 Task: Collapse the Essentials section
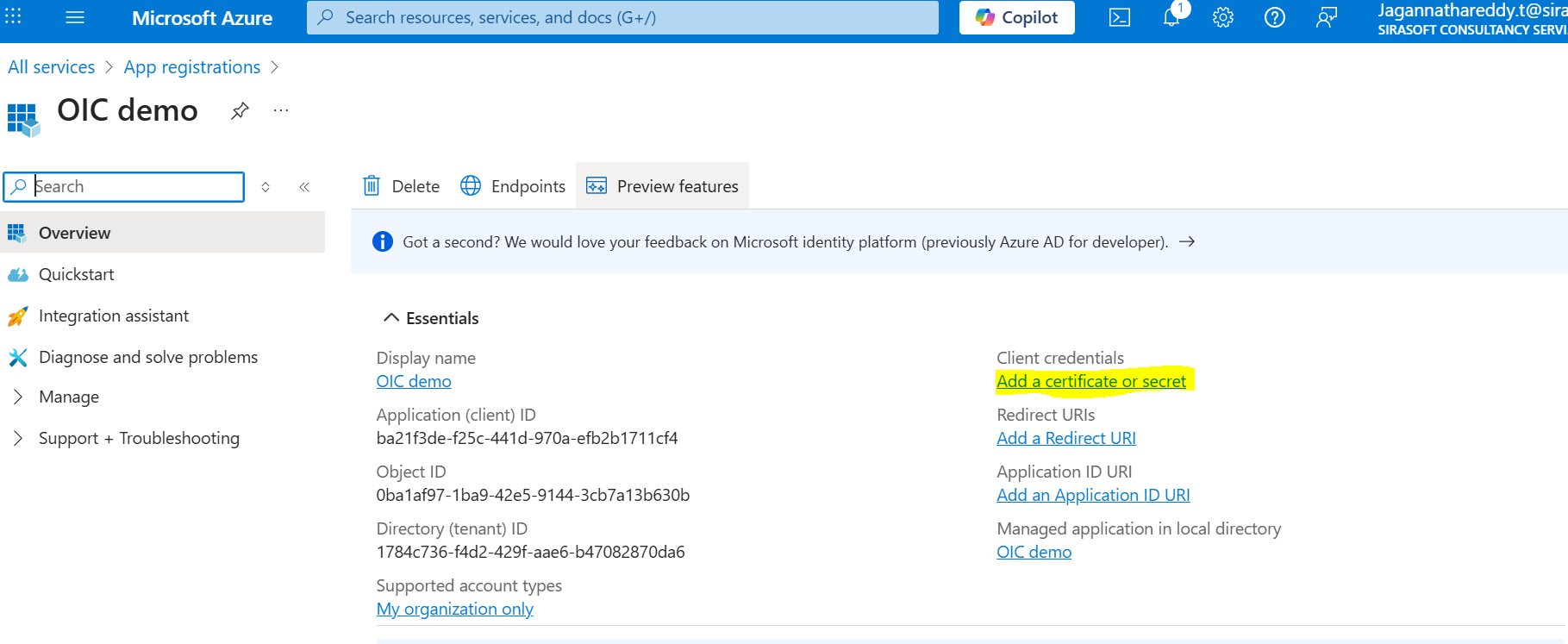[x=430, y=318]
